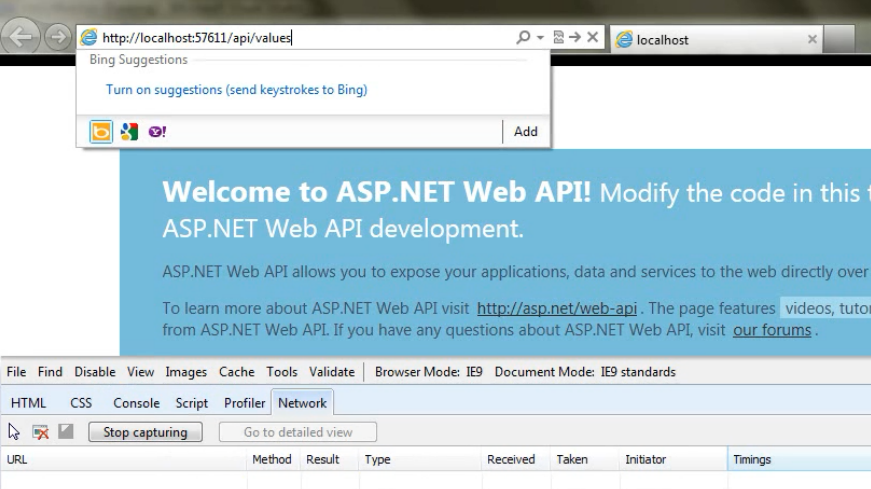Click the browser Back arrow button
This screenshot has width=871, height=489.
[20, 37]
